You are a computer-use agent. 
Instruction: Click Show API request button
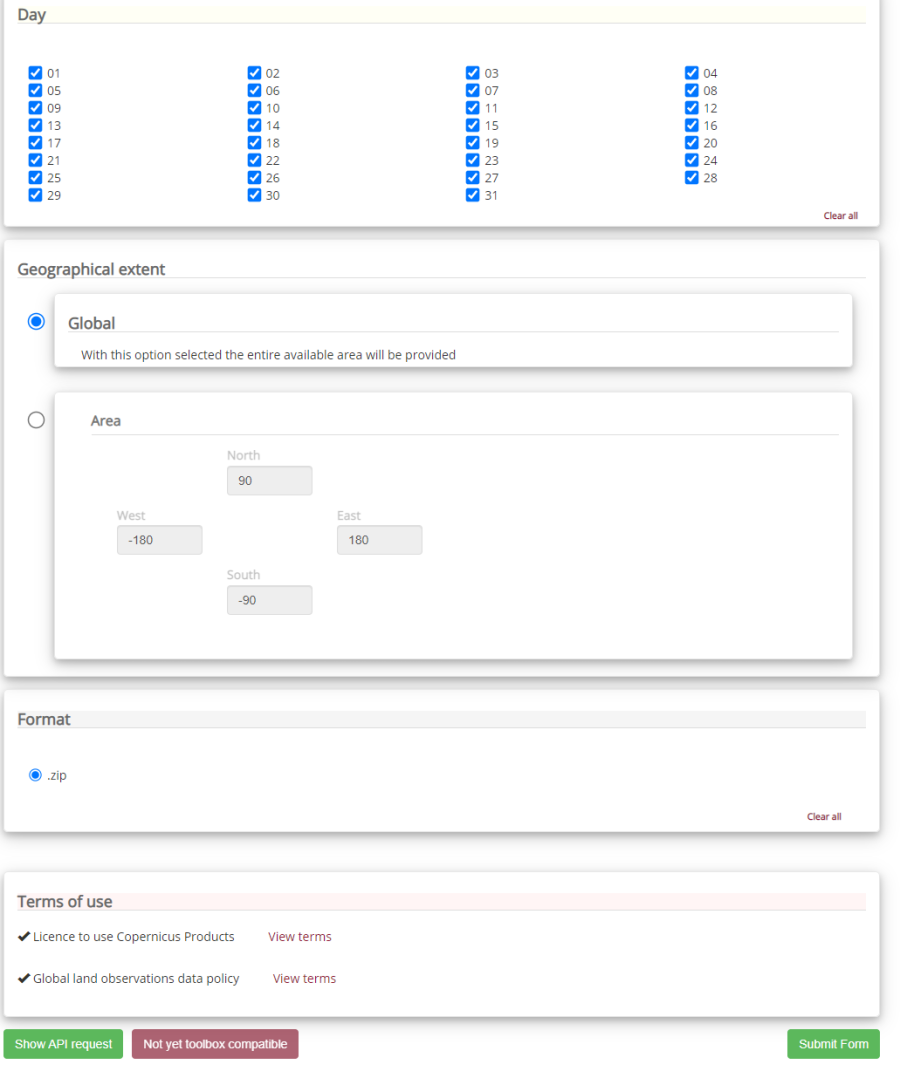pyautogui.click(x=63, y=1044)
